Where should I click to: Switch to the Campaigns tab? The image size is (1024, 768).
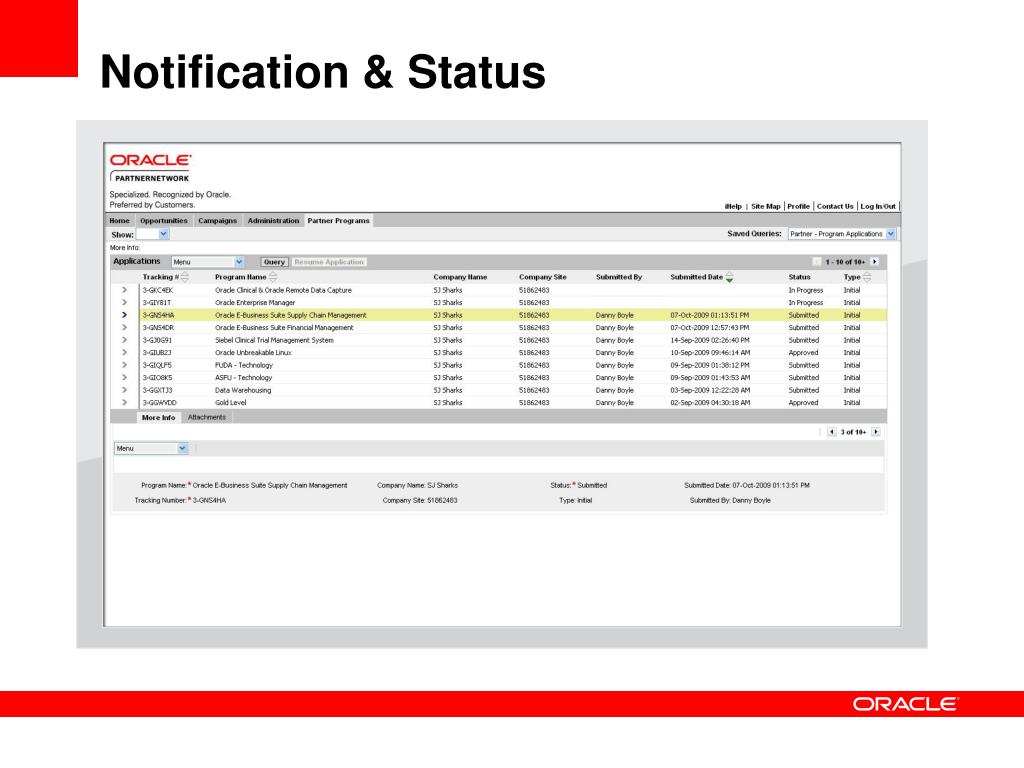(217, 221)
